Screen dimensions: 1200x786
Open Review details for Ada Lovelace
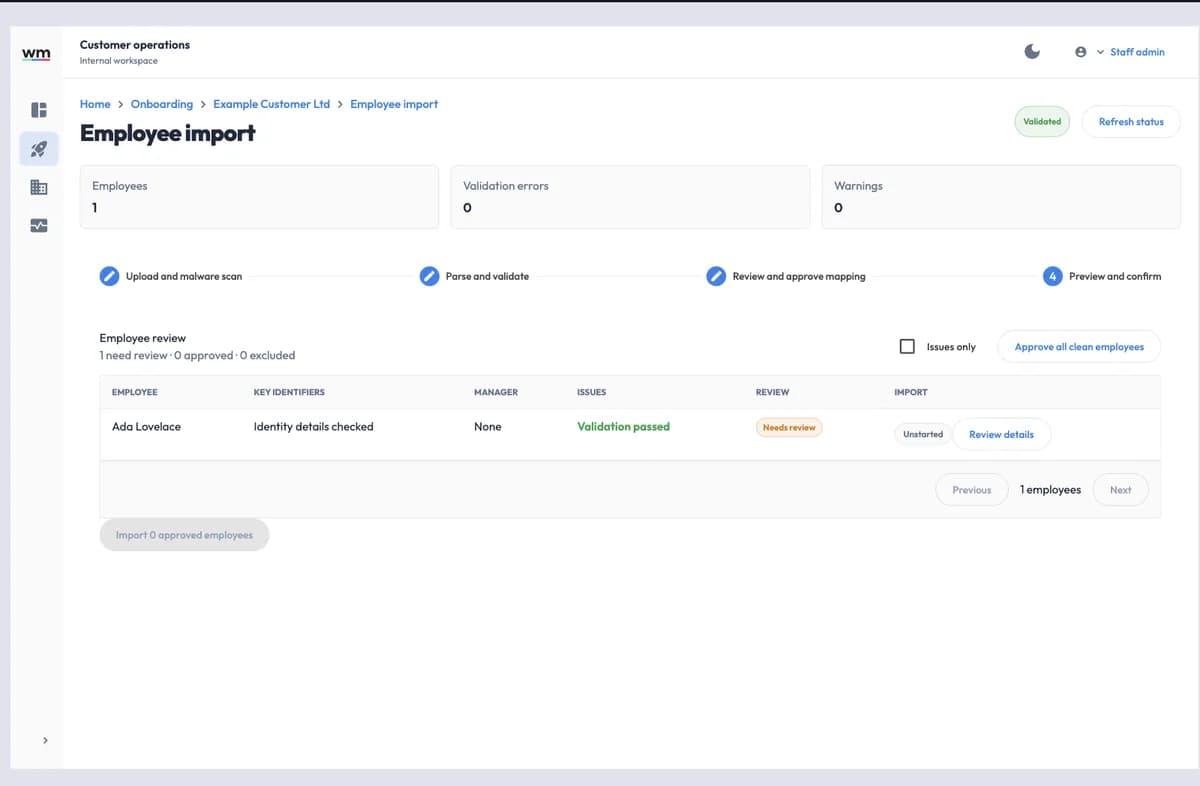1001,434
